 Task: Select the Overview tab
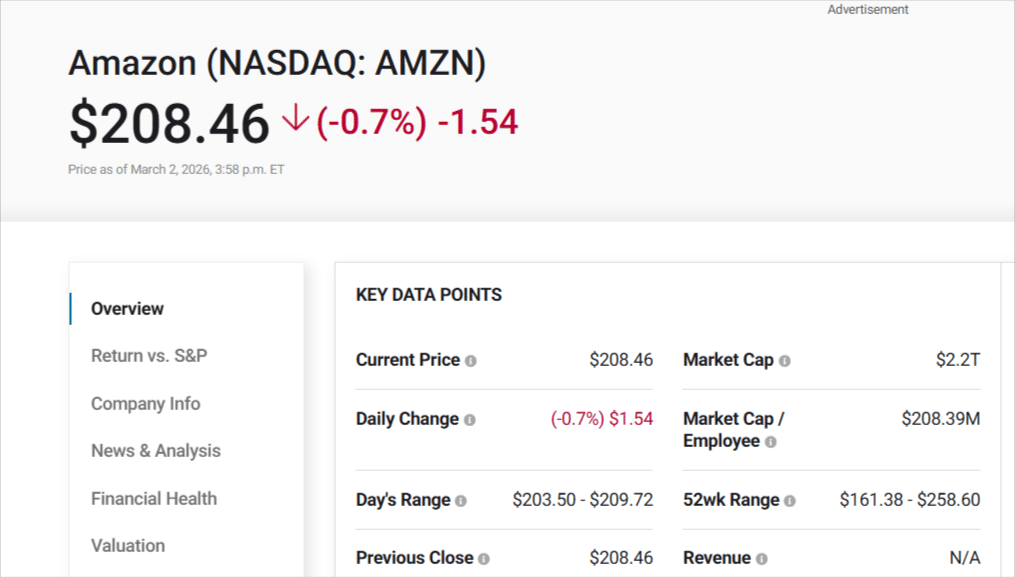127,309
